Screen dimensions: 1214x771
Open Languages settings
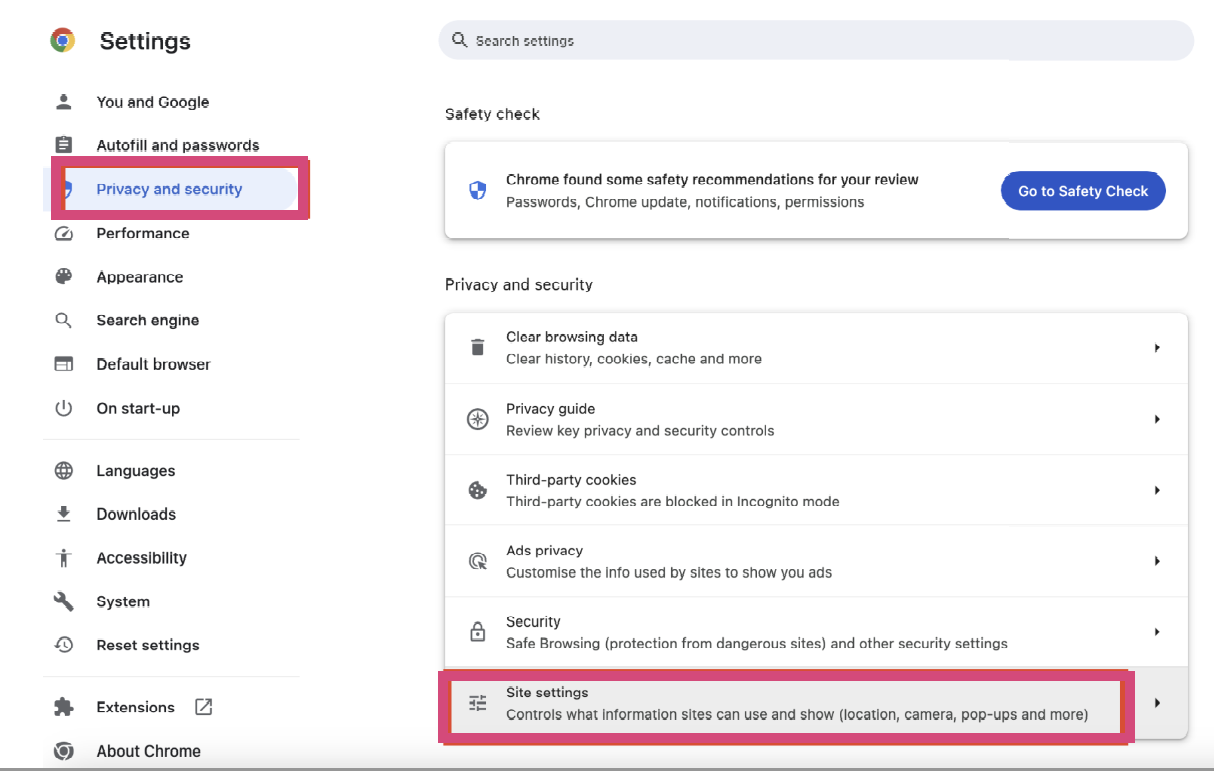tap(136, 471)
